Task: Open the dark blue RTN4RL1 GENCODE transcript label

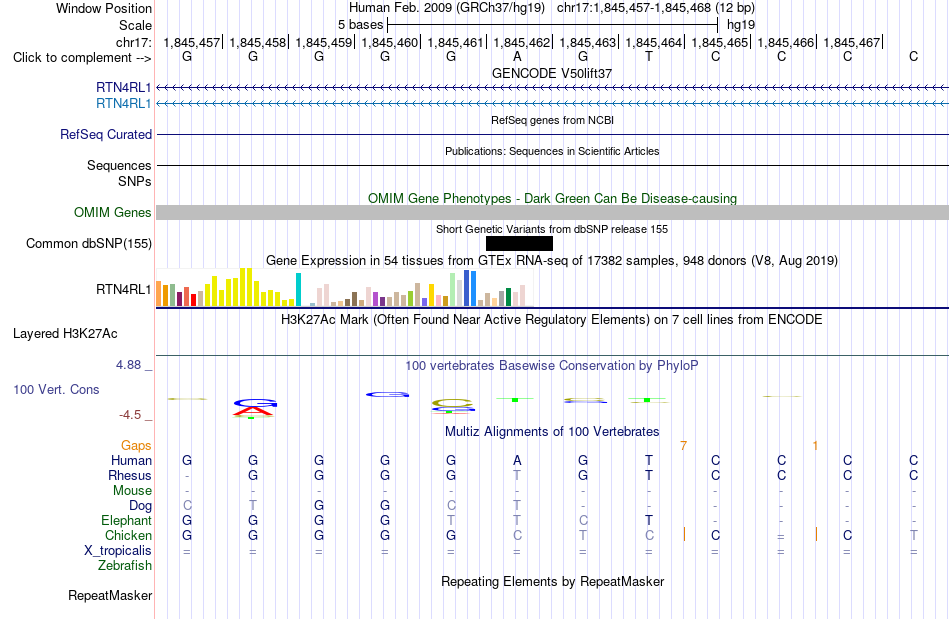Action: [124, 87]
